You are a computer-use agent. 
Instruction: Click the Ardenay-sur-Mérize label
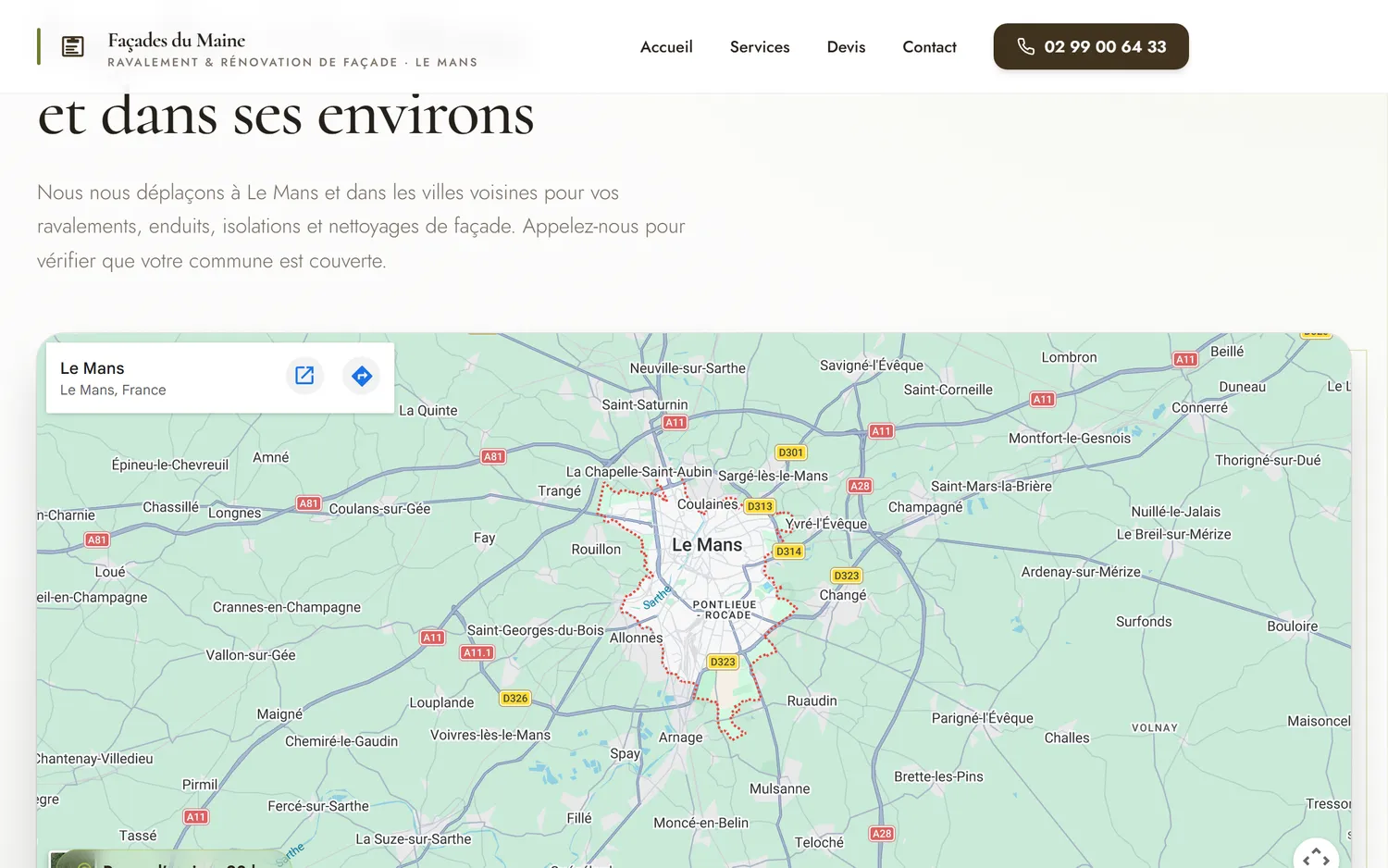click(1081, 572)
